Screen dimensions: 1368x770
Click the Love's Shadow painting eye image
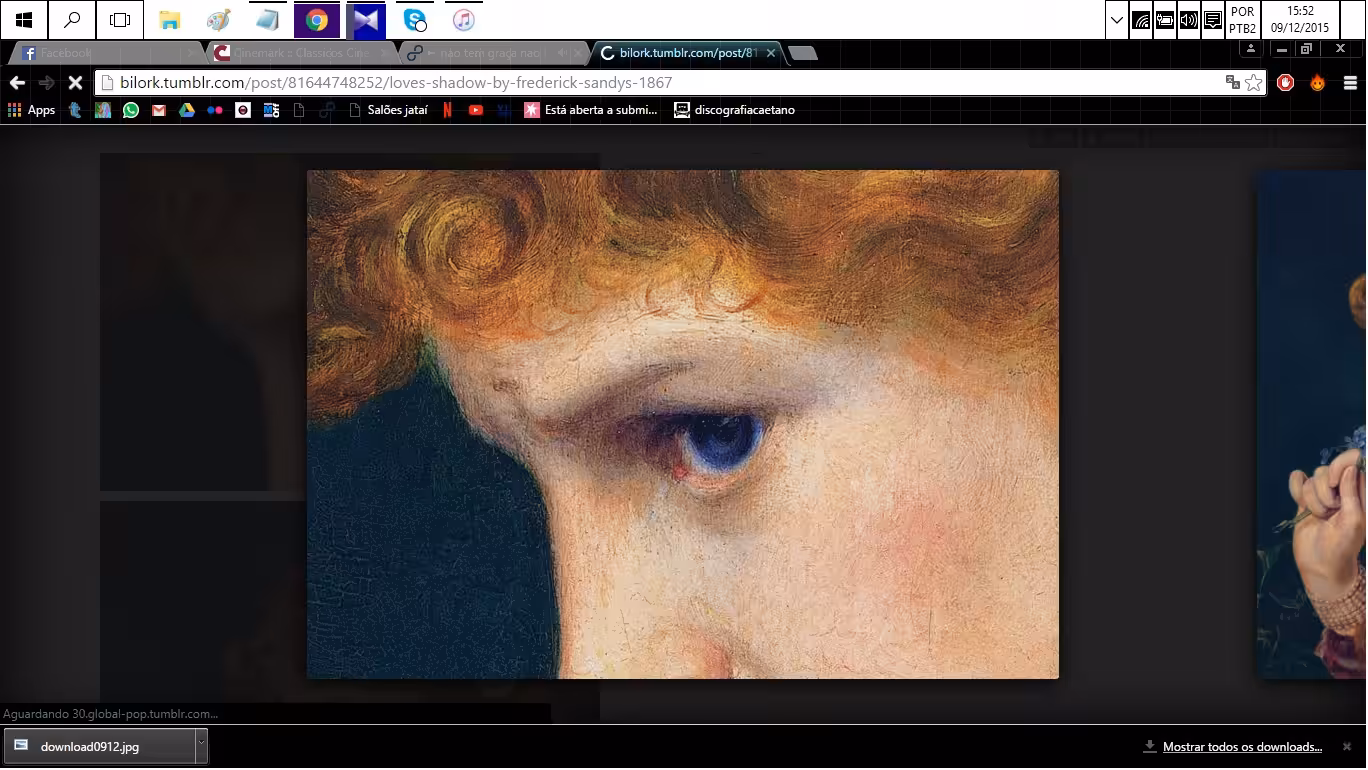683,424
